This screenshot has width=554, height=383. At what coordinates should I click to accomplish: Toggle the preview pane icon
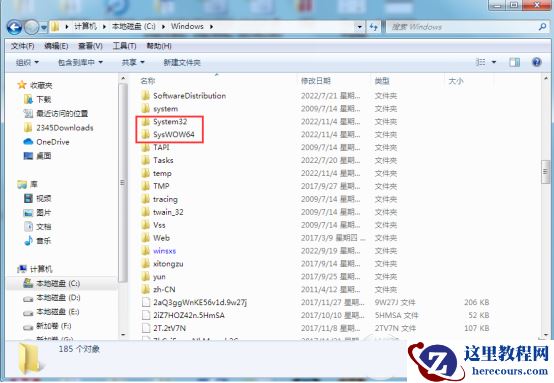(514, 63)
